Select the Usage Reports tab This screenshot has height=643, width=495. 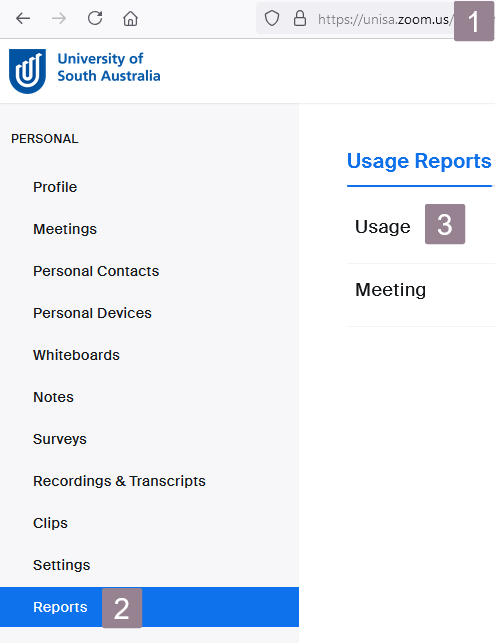point(419,161)
